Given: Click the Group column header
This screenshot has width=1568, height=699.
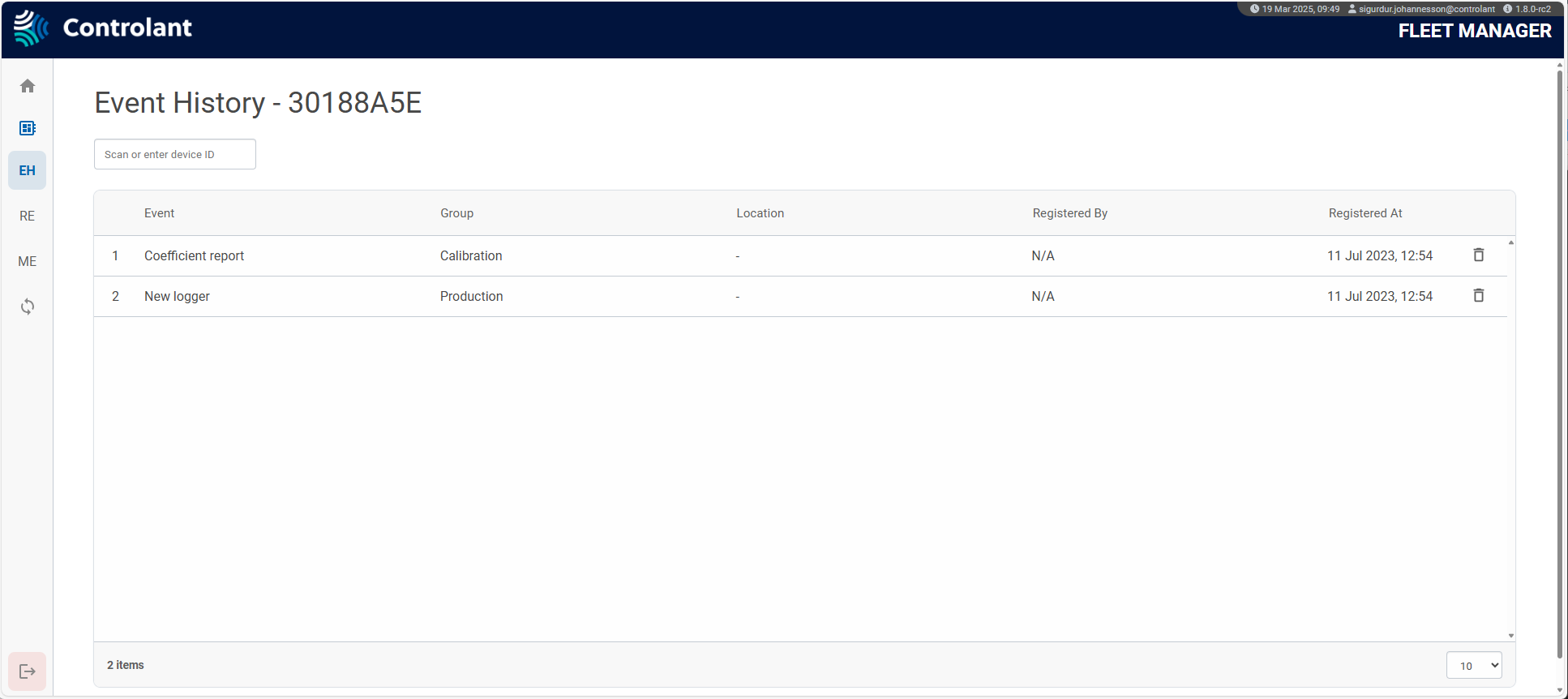Looking at the screenshot, I should [x=457, y=213].
